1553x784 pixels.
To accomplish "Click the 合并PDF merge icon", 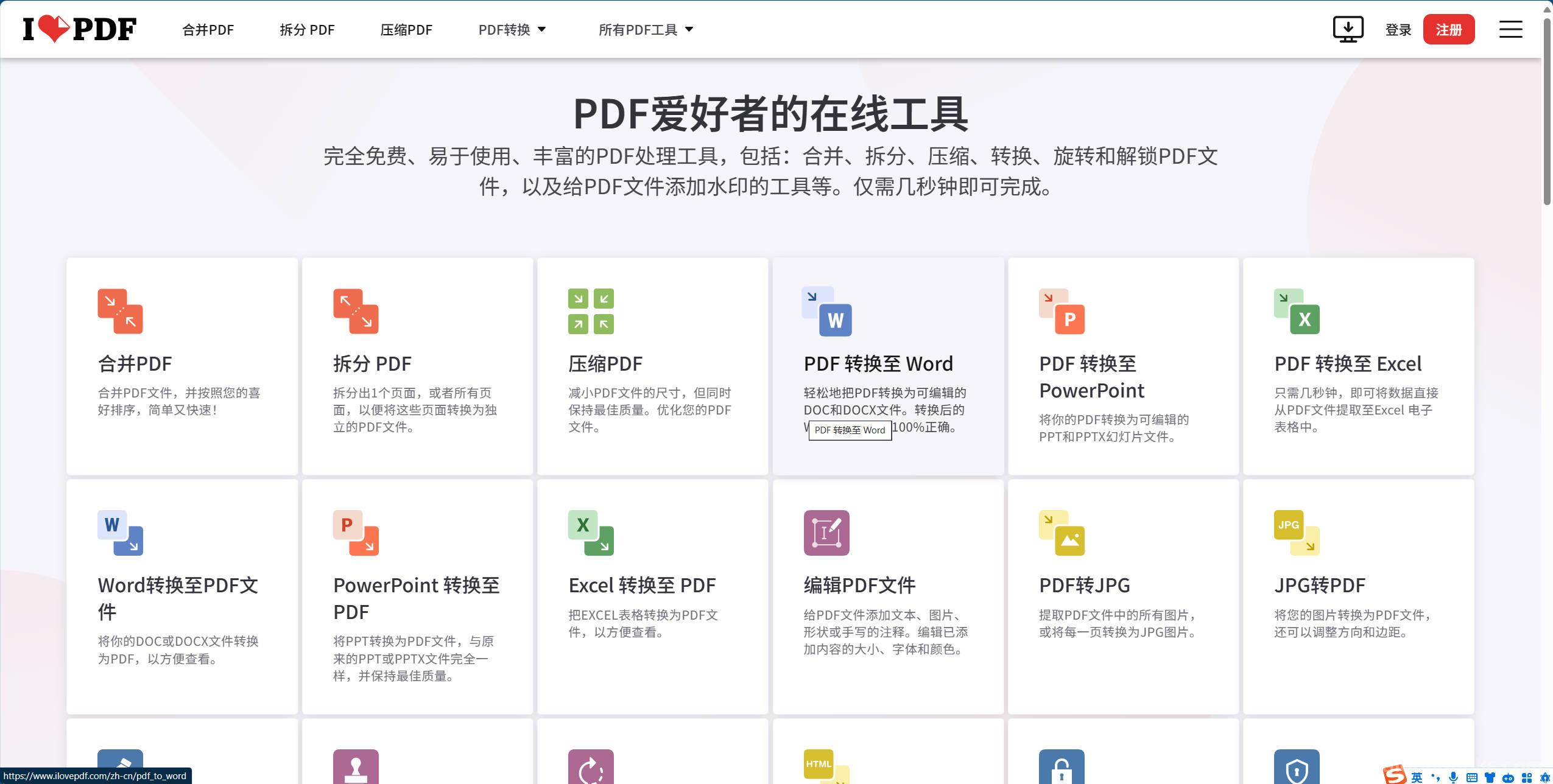I will click(120, 311).
